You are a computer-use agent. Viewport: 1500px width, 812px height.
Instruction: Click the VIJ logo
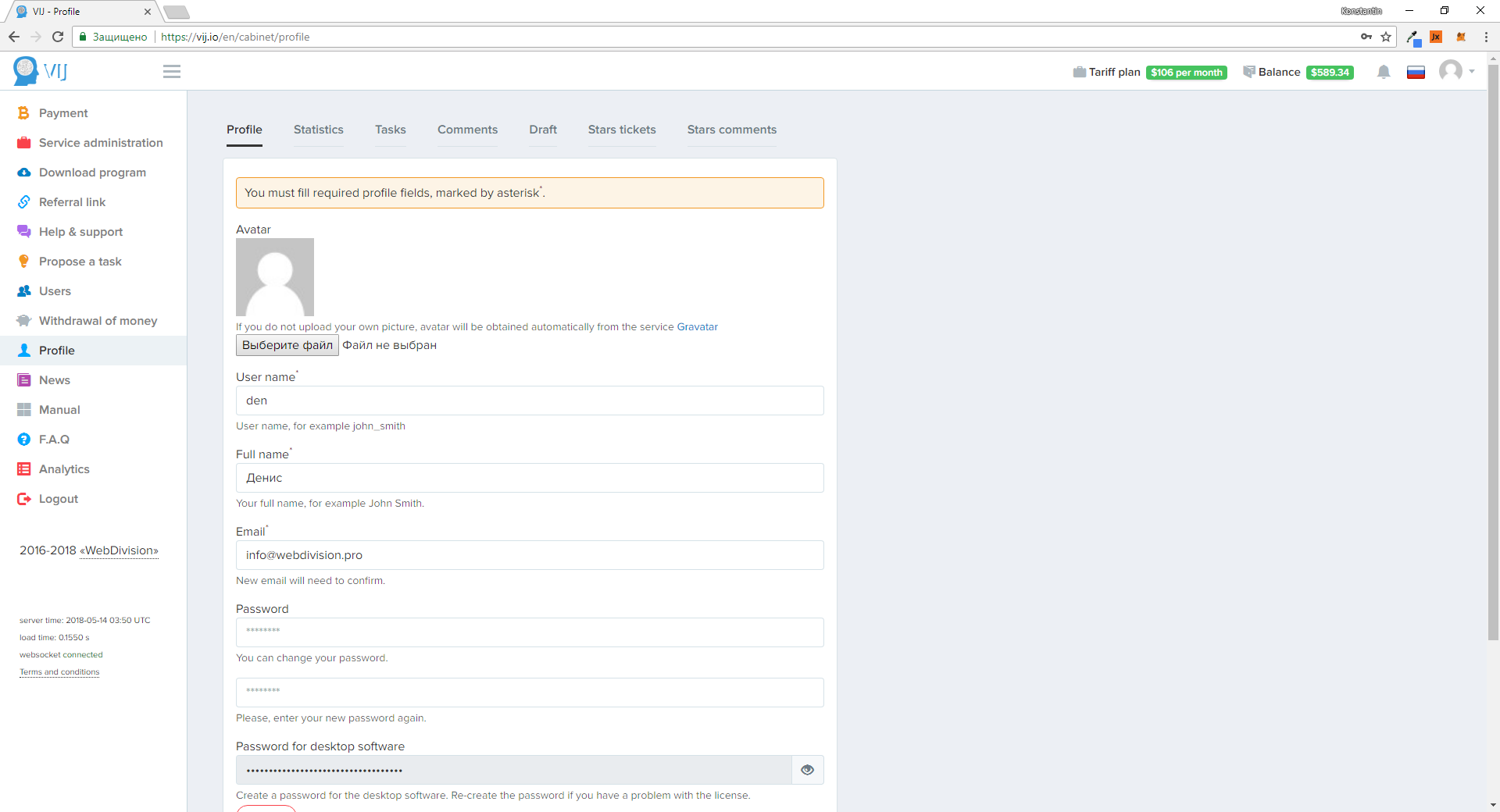(41, 71)
